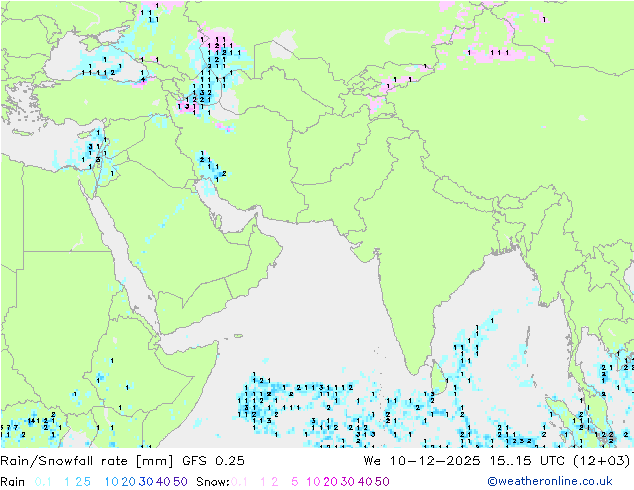634x490 pixels.
Task: Pick the Snow legend 50 magenta value
Action: coord(382,482)
